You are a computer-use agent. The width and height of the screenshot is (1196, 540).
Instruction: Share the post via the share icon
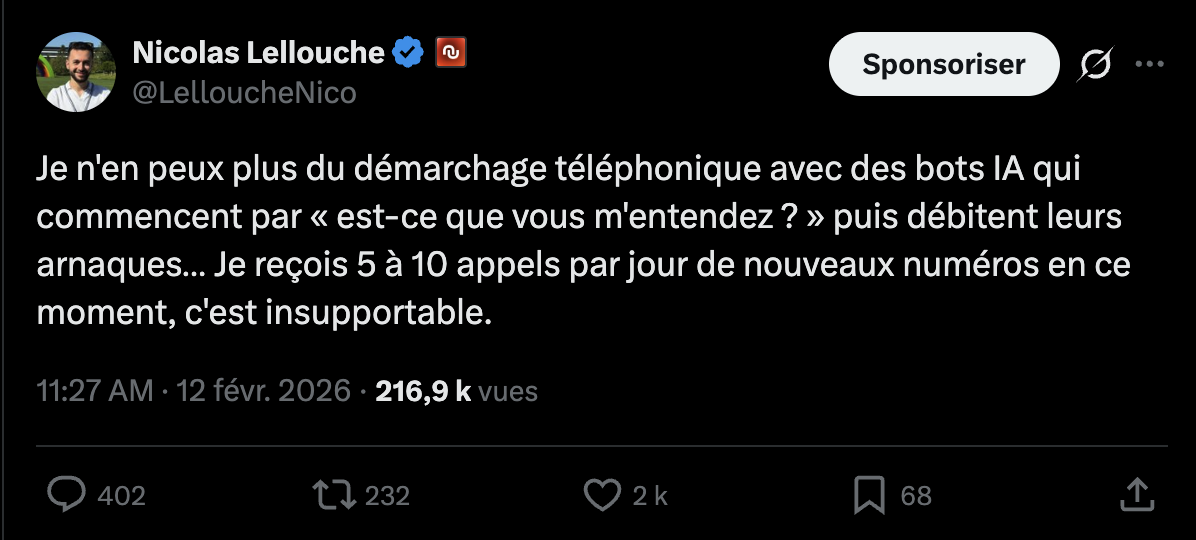coord(1135,494)
